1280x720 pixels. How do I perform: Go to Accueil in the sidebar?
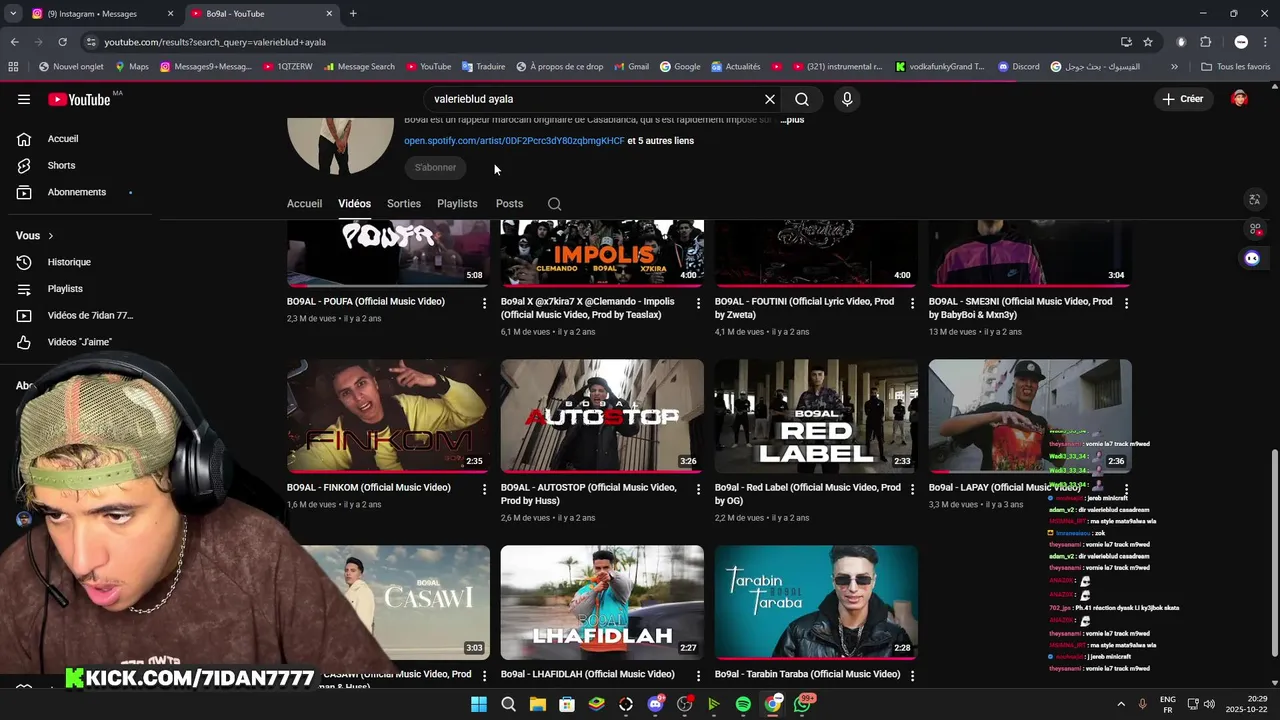(x=63, y=139)
